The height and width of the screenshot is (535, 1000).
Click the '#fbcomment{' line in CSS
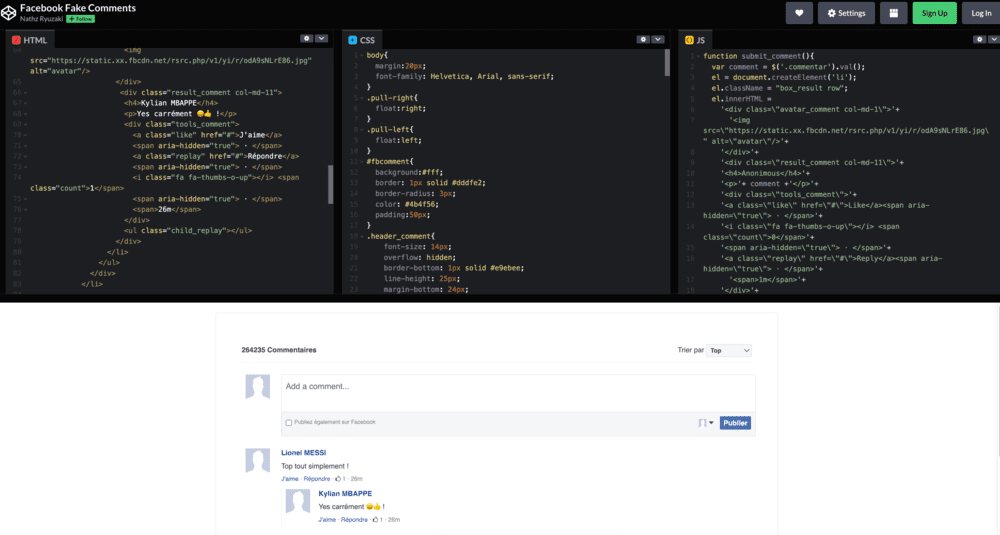tap(390, 162)
